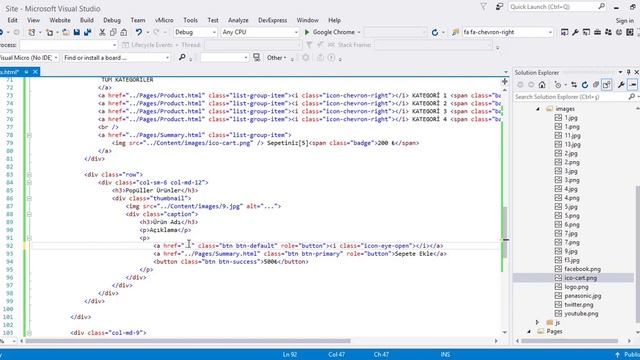Click the Visual Micro serial monitor icon

tap(256, 58)
